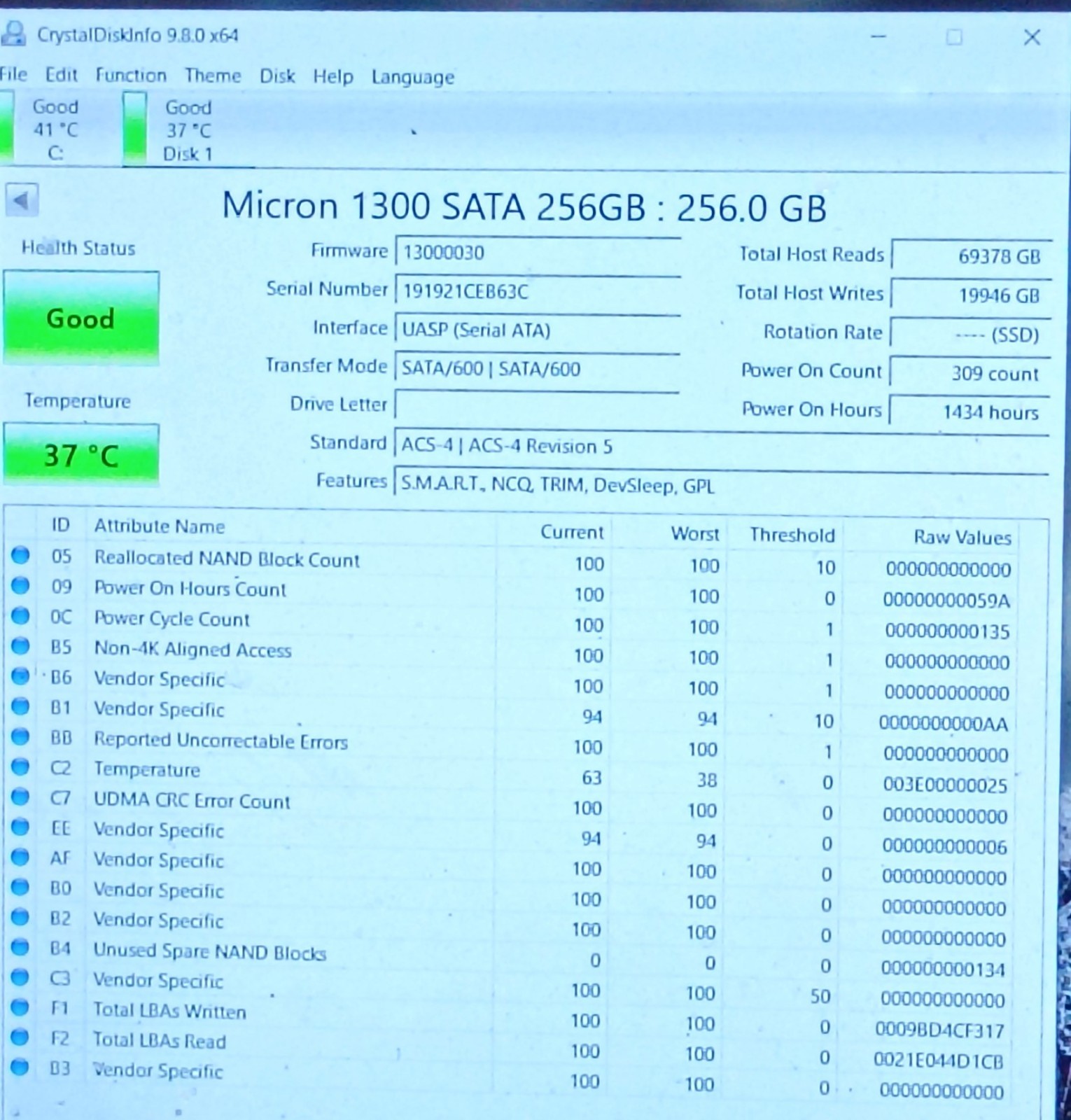Select the Unused Spare NAND Blocks attribute name
Screen dimensions: 1071x1120
pos(210,951)
